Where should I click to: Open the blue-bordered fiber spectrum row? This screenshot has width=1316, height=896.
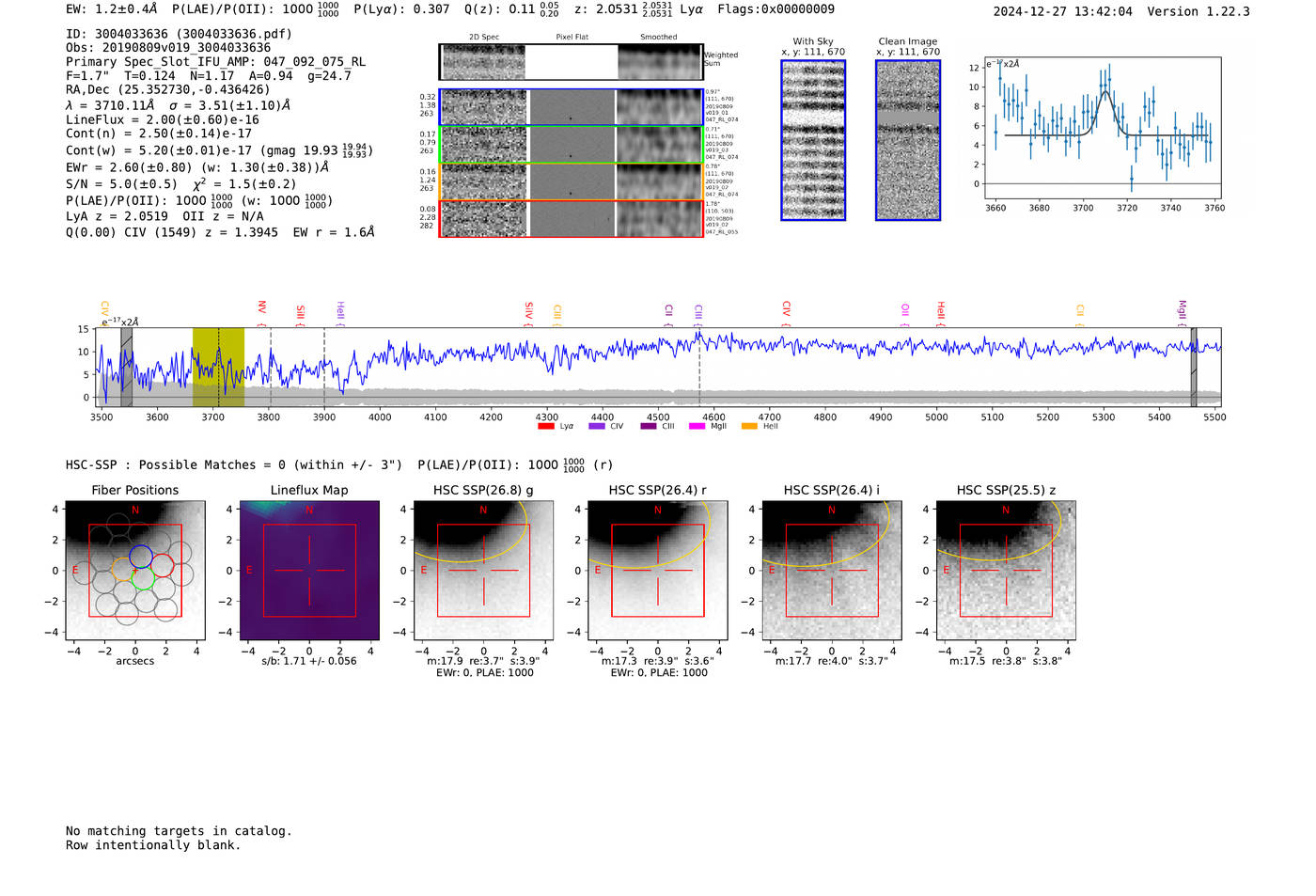(x=571, y=107)
